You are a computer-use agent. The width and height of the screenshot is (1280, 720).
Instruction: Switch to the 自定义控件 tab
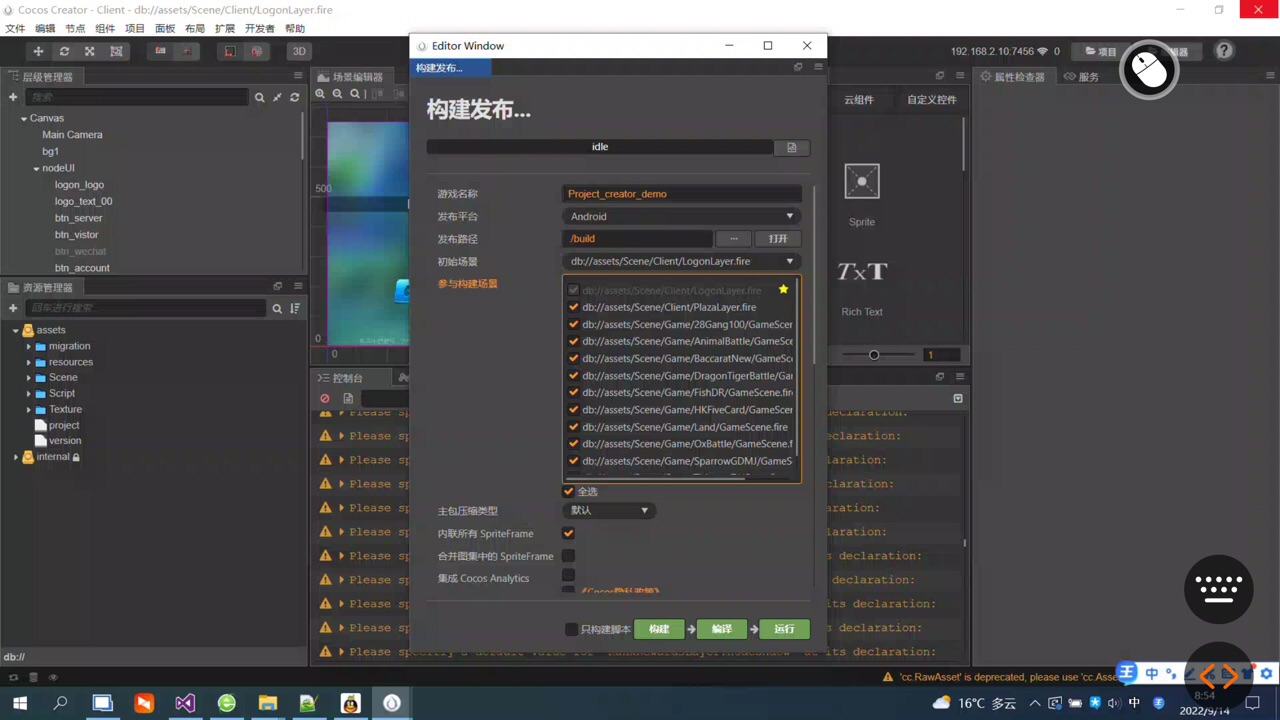932,99
